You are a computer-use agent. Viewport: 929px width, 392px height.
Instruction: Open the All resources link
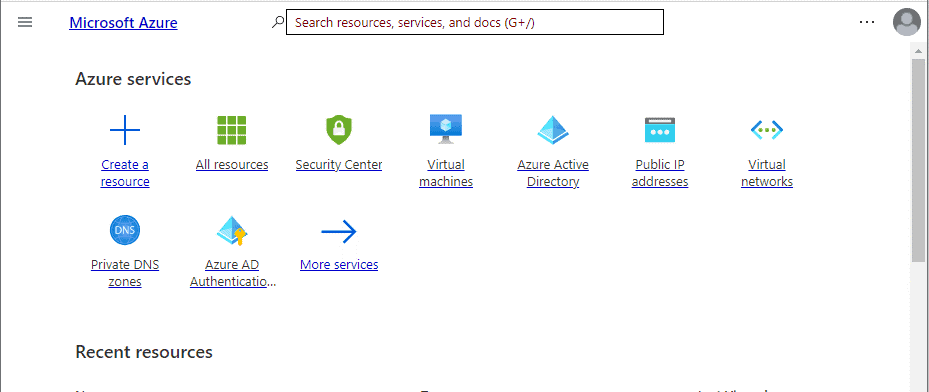tap(232, 165)
